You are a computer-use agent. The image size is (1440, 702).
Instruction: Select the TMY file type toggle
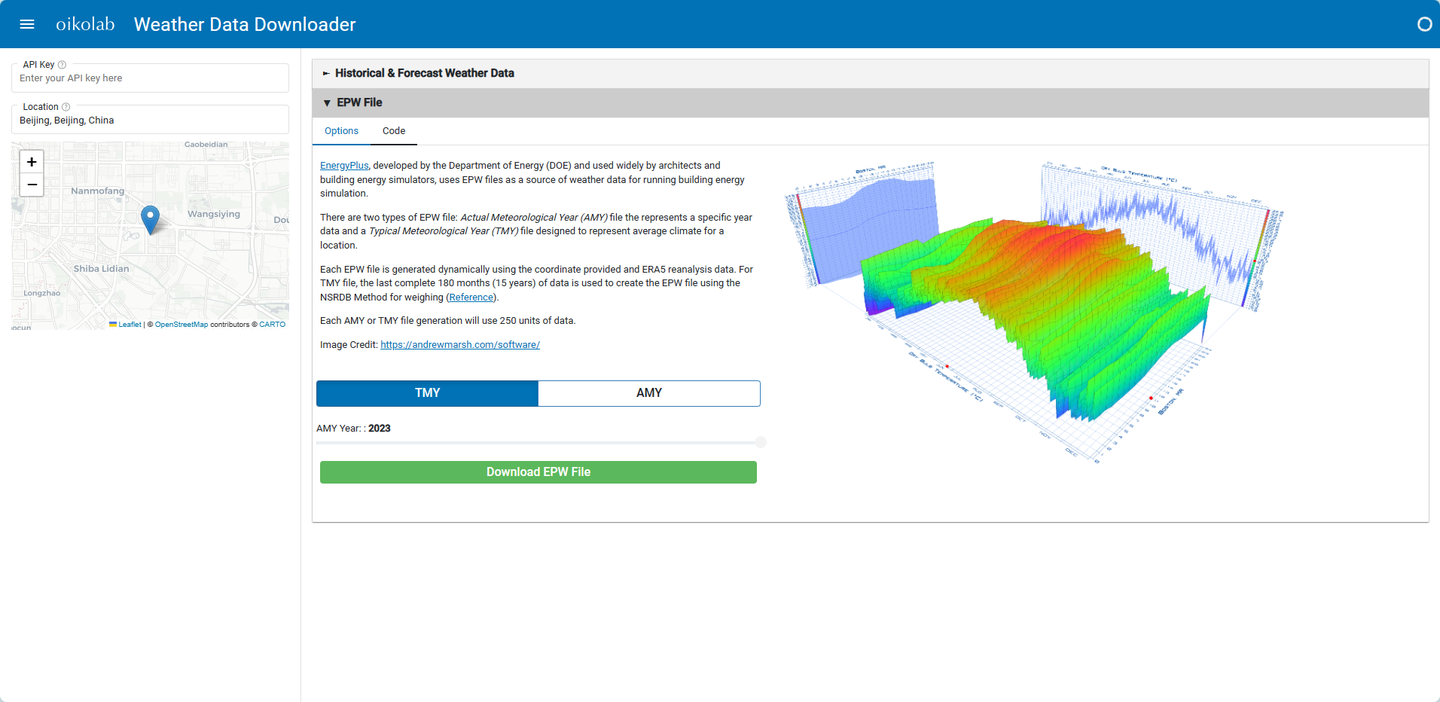(x=428, y=393)
